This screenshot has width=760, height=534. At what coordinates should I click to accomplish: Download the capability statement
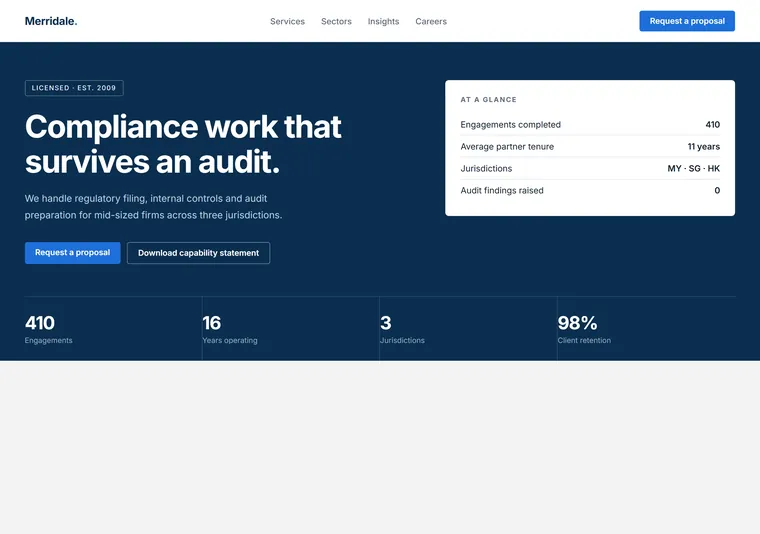coord(198,253)
